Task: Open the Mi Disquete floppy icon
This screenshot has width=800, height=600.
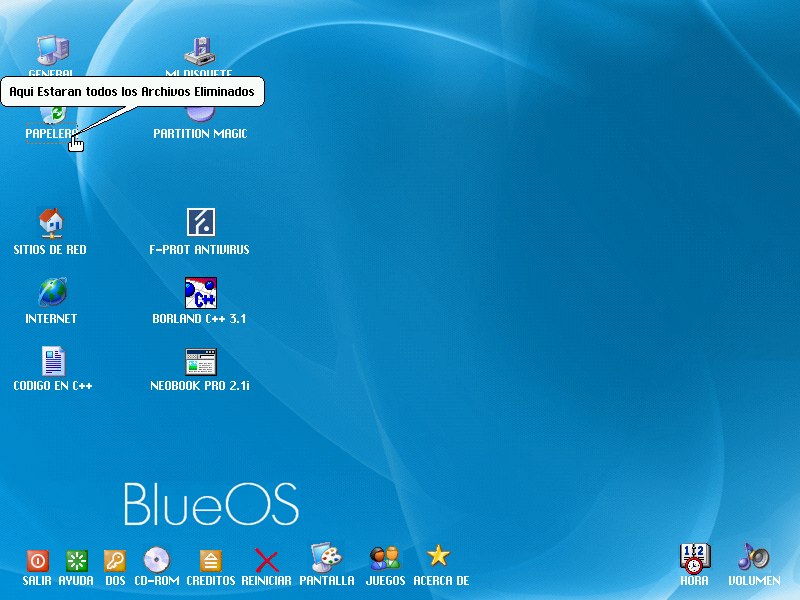Action: point(199,52)
